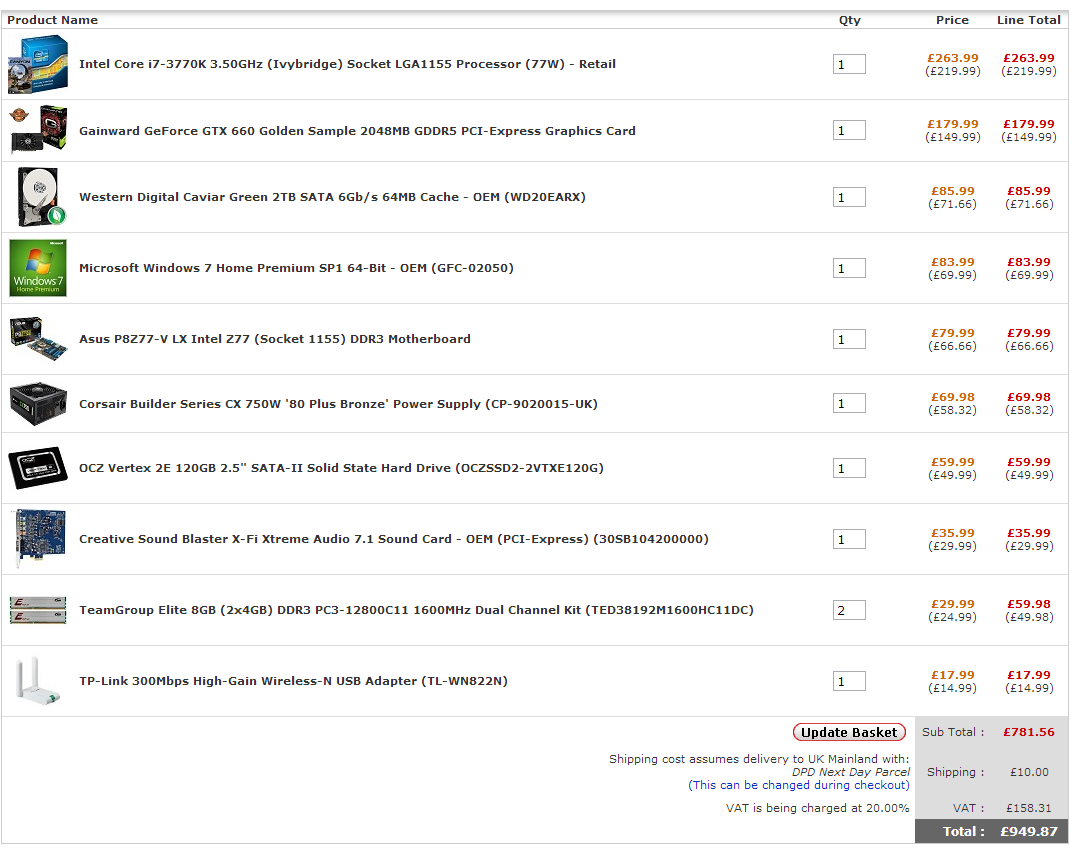Open the Asus P8Z77-V LX motherboard link

(274, 339)
